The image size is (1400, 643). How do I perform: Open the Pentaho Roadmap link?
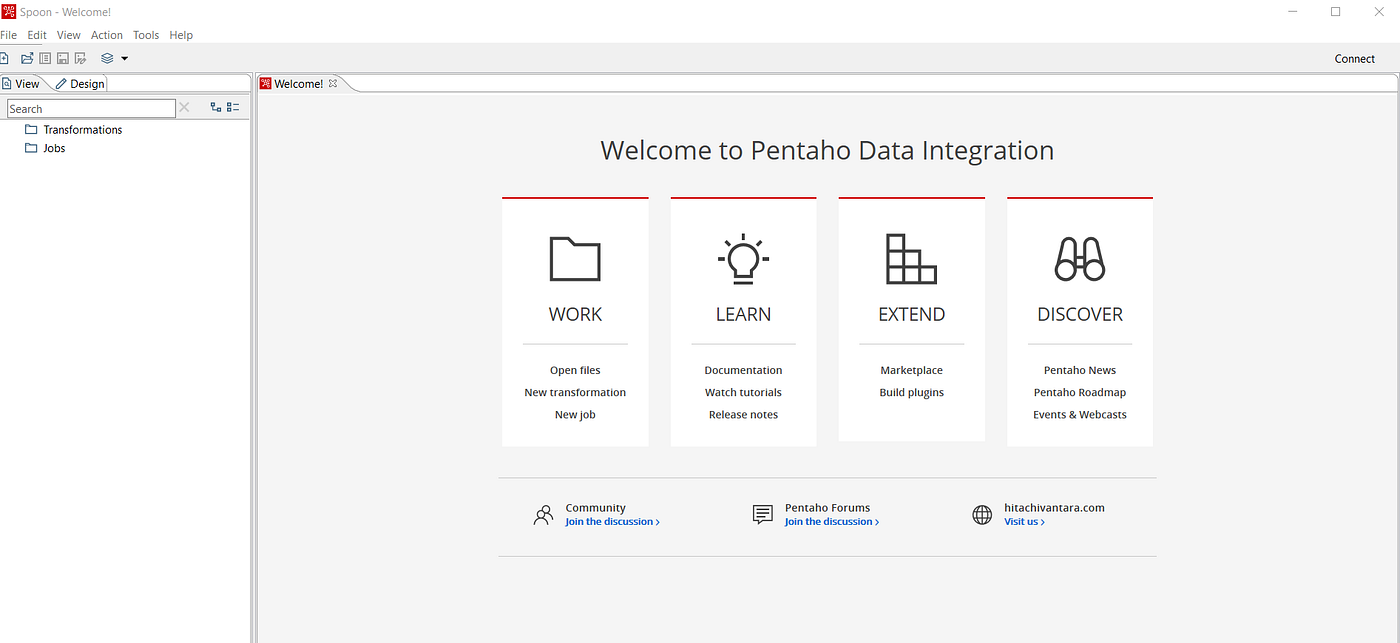click(x=1080, y=392)
